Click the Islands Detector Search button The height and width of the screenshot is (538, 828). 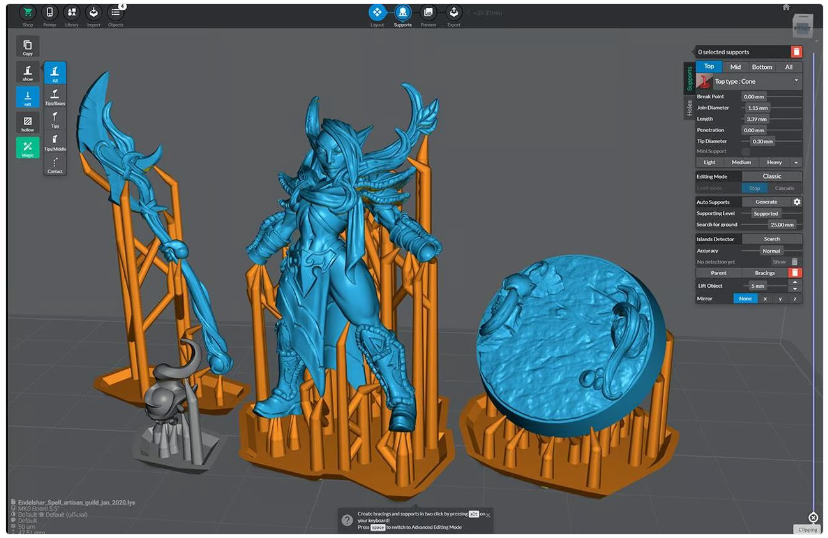click(x=771, y=239)
